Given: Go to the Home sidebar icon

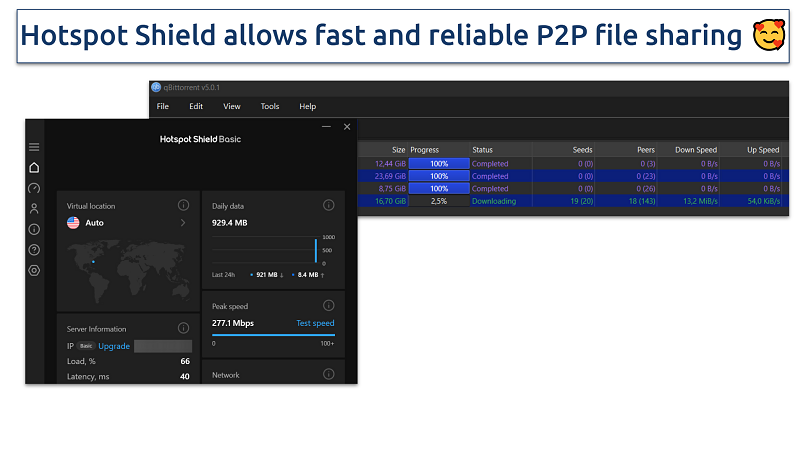Looking at the screenshot, I should point(34,168).
